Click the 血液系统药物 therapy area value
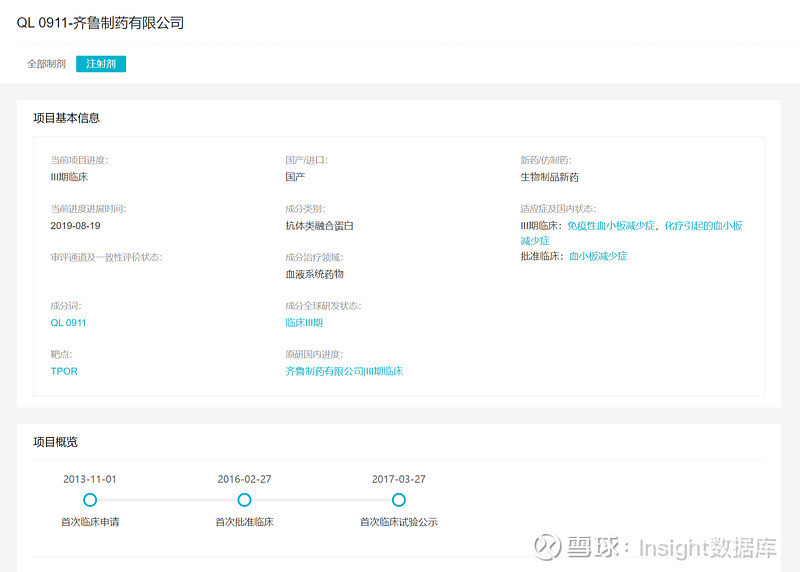This screenshot has width=800, height=572. click(x=315, y=274)
